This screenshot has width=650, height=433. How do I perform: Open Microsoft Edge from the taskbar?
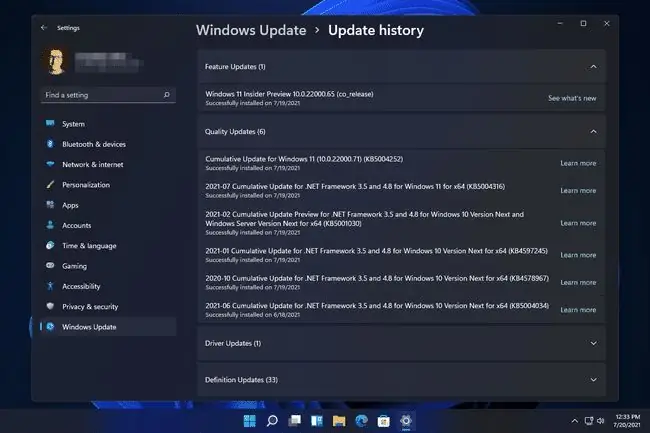[361, 421]
